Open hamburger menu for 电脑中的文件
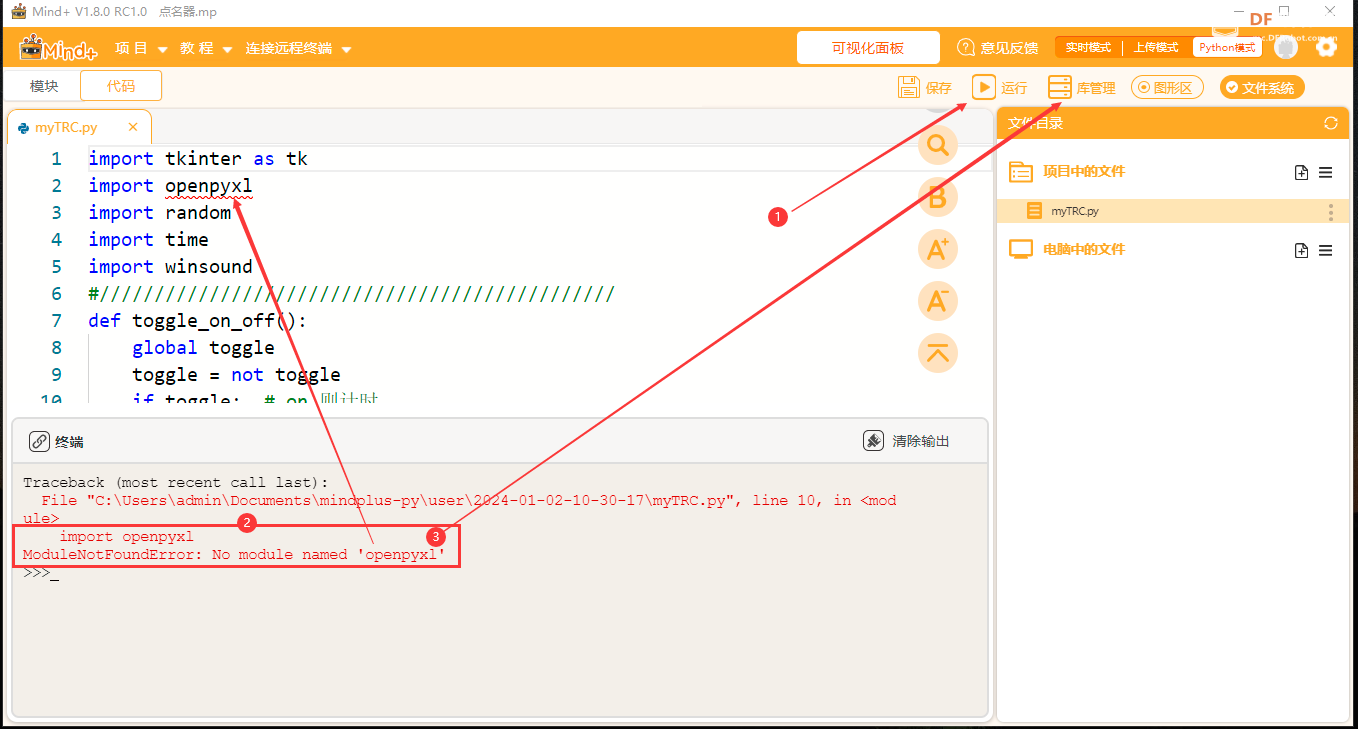1358x729 pixels. pos(1325,251)
